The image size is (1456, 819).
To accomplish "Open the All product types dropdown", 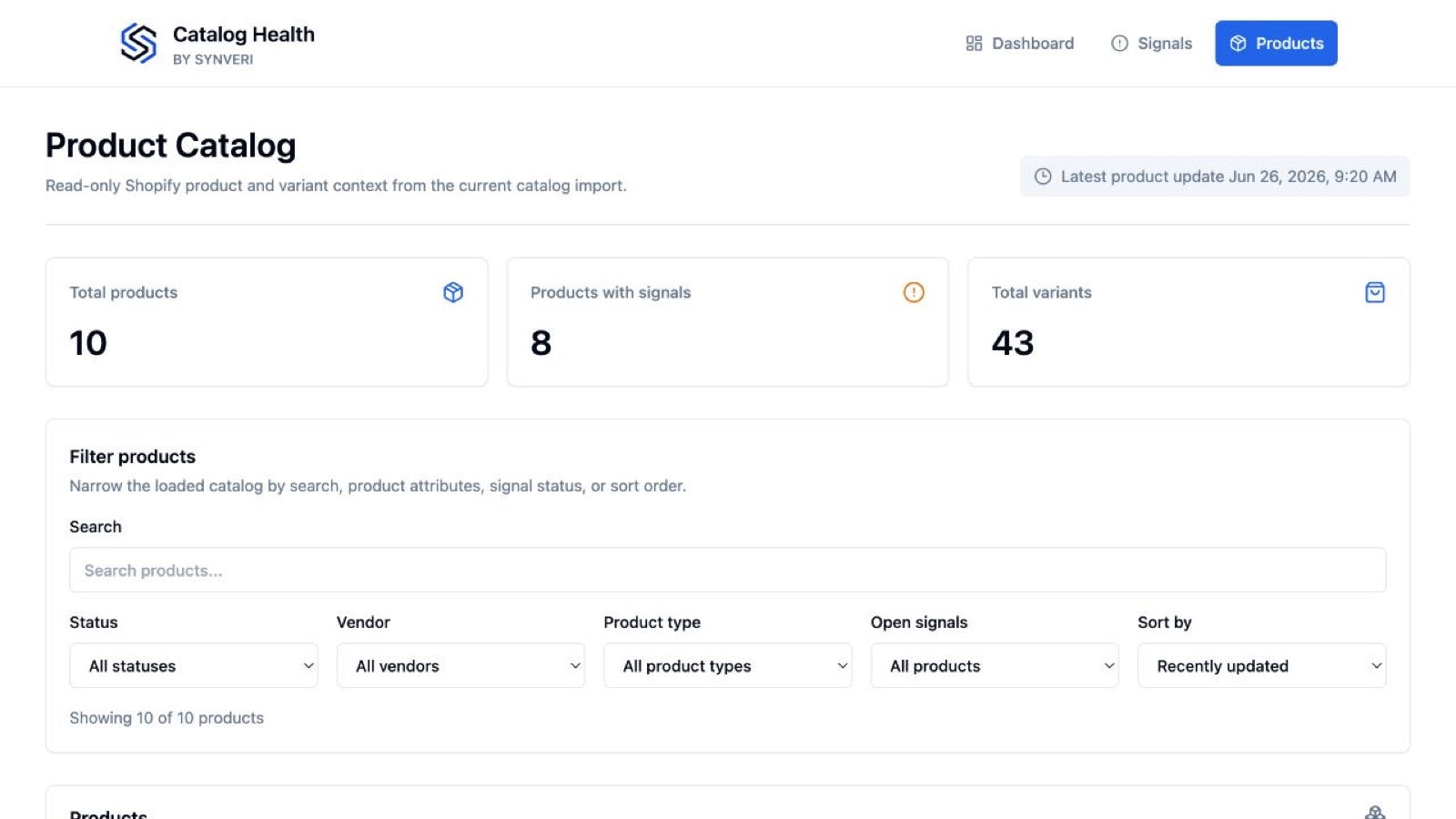I will click(728, 666).
